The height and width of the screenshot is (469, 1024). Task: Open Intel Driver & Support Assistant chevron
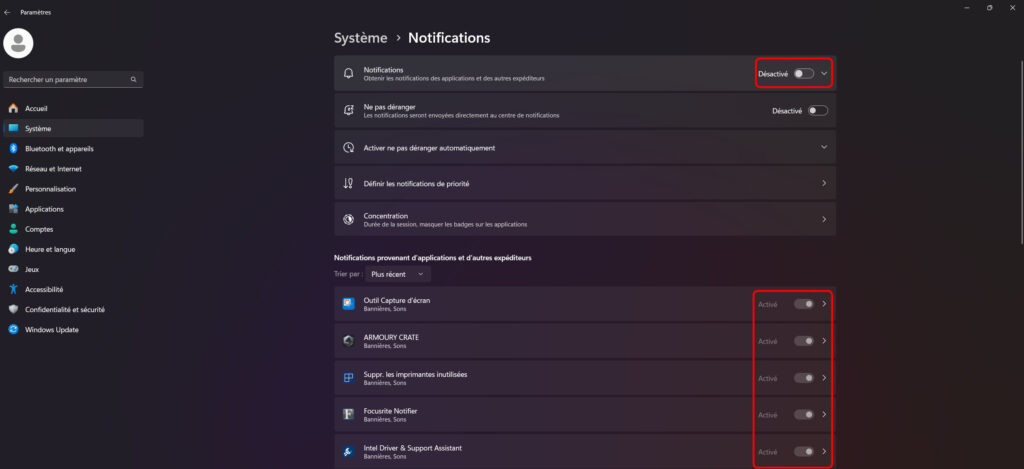point(824,451)
